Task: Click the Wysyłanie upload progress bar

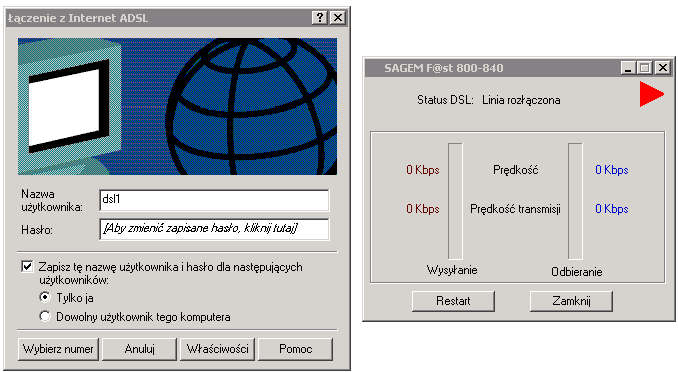Action: (x=455, y=201)
